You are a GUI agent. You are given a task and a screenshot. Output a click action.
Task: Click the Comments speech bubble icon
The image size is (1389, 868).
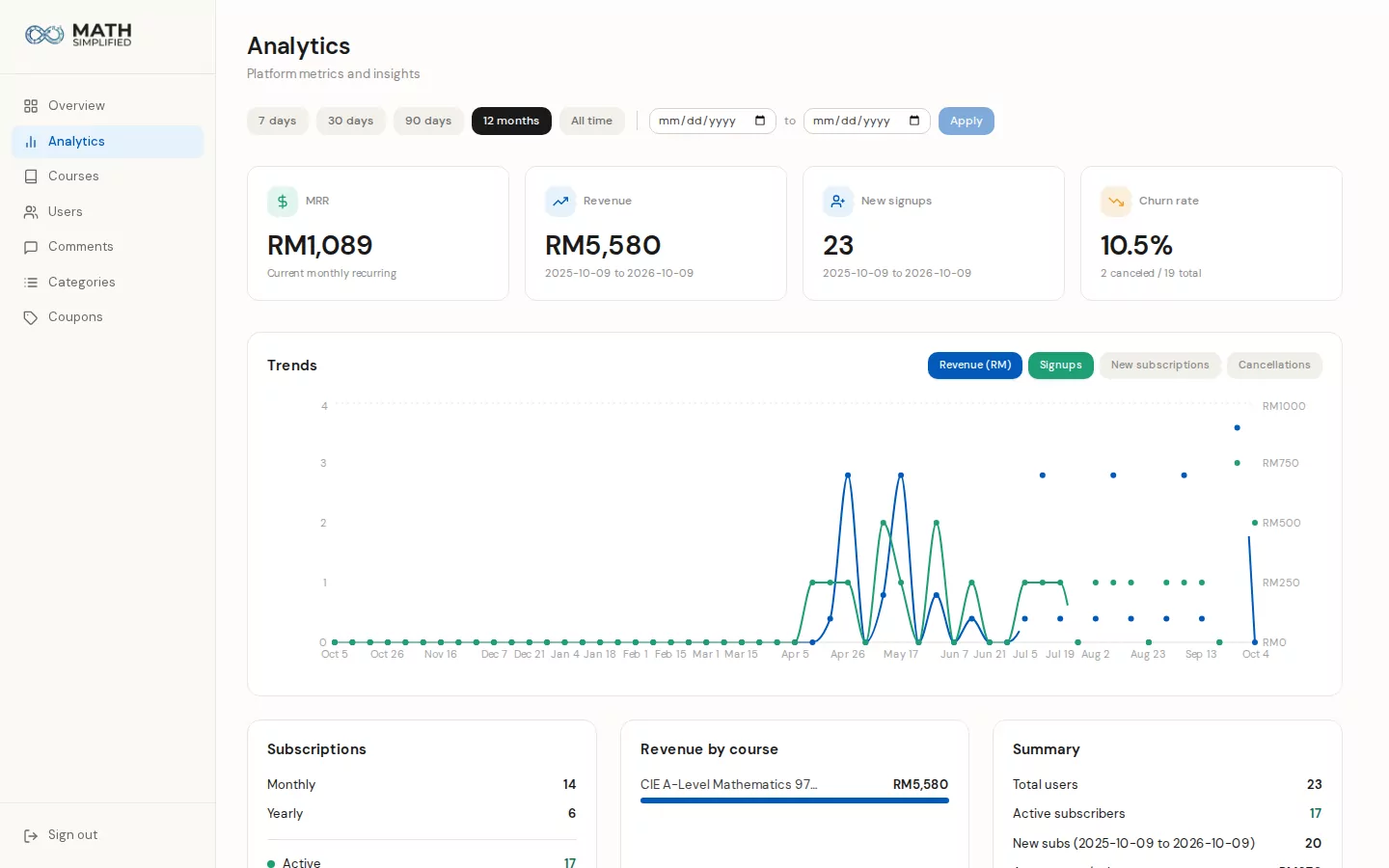[x=31, y=247]
